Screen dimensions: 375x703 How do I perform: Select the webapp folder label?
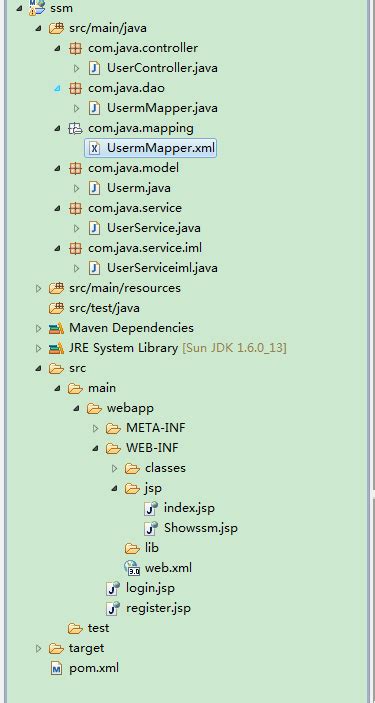click(x=130, y=408)
